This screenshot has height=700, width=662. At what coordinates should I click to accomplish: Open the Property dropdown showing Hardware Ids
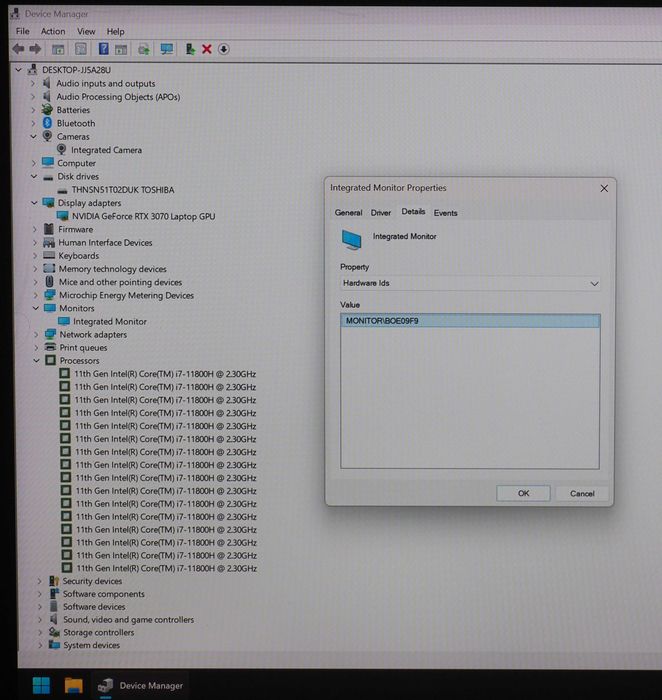(470, 283)
